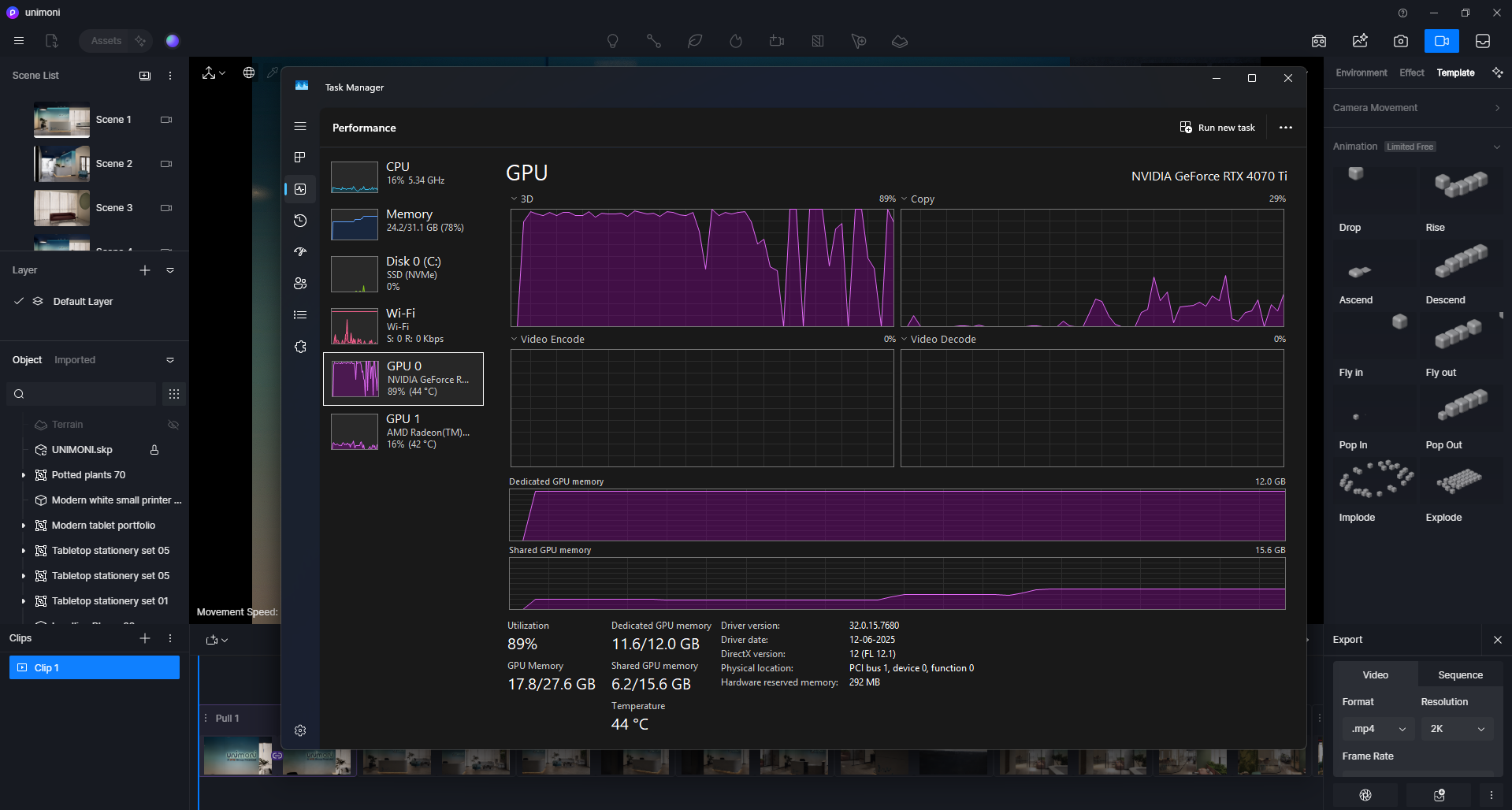1512x810 pixels.
Task: Select GPU 1 AMD Radeon item
Action: [x=403, y=432]
